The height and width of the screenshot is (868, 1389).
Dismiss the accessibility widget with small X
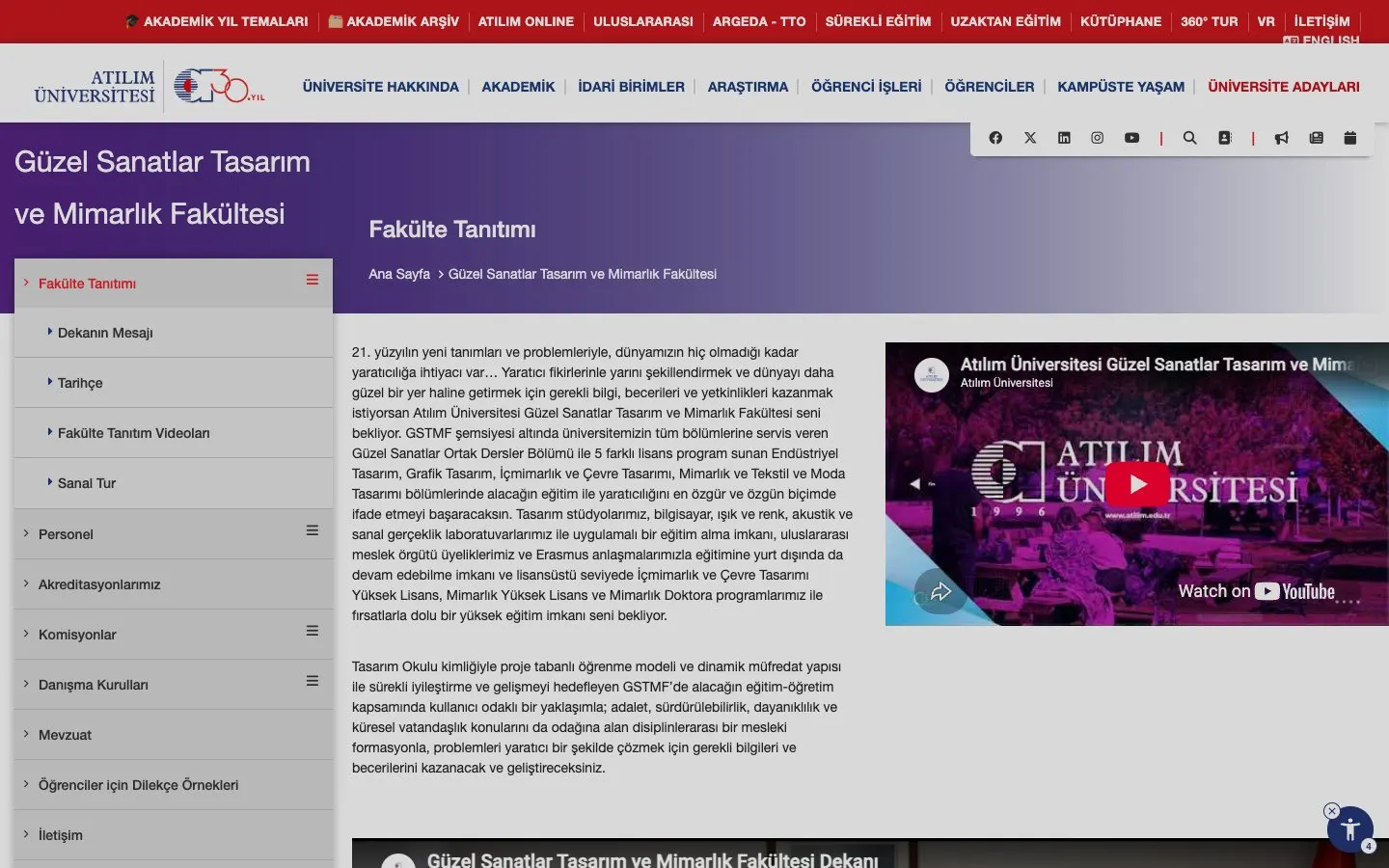click(x=1332, y=811)
